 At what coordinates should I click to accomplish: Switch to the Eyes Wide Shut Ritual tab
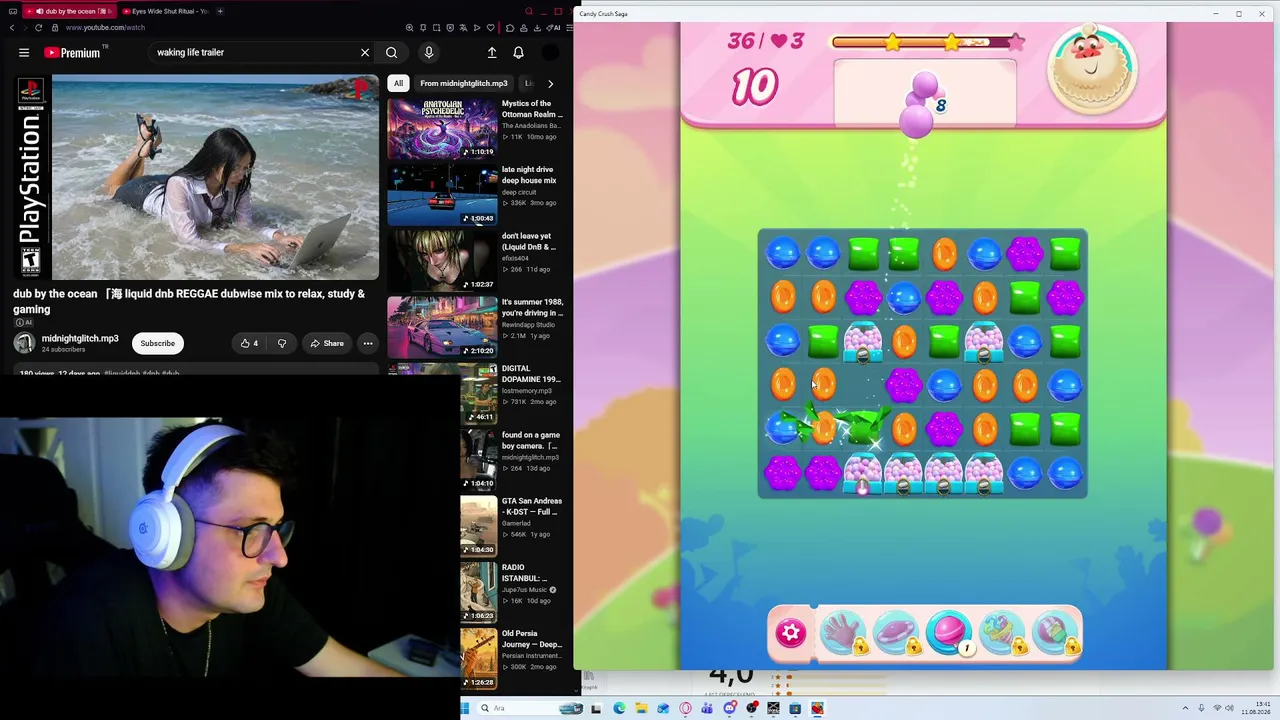tap(164, 11)
